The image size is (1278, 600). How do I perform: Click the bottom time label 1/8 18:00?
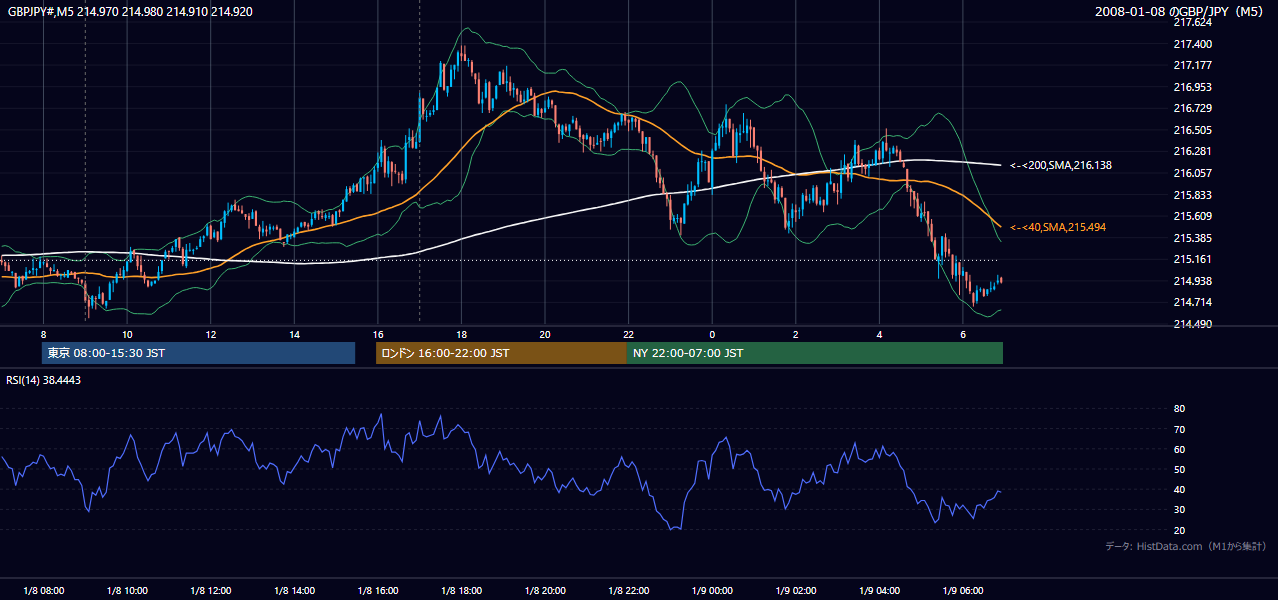pos(461,590)
